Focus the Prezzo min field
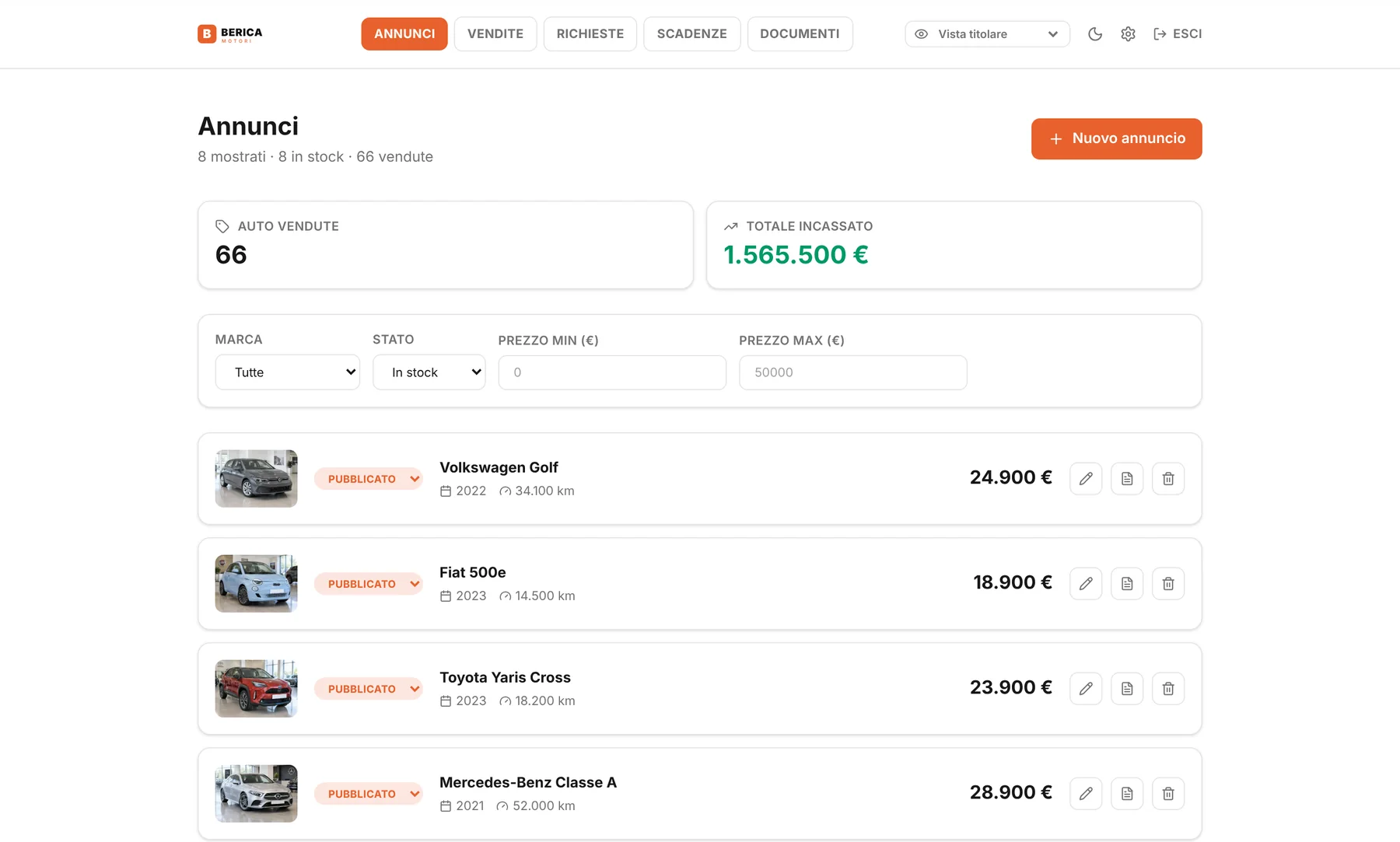 pyautogui.click(x=612, y=372)
